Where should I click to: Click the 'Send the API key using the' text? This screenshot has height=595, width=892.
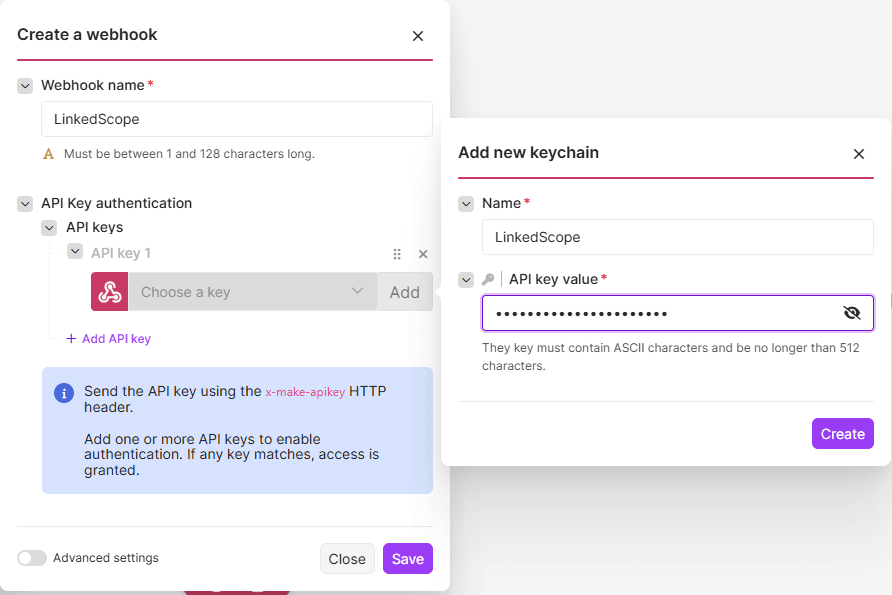(173, 391)
